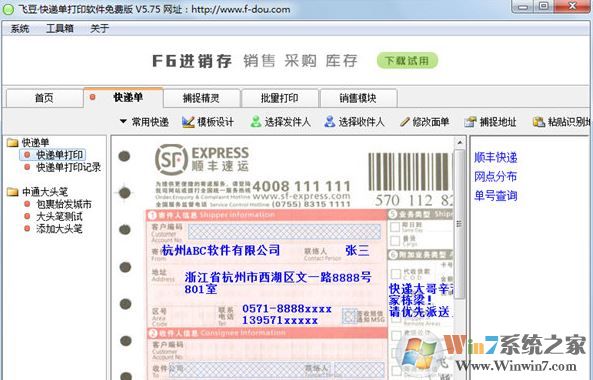Switch to the 销售模块 tab

click(x=358, y=98)
